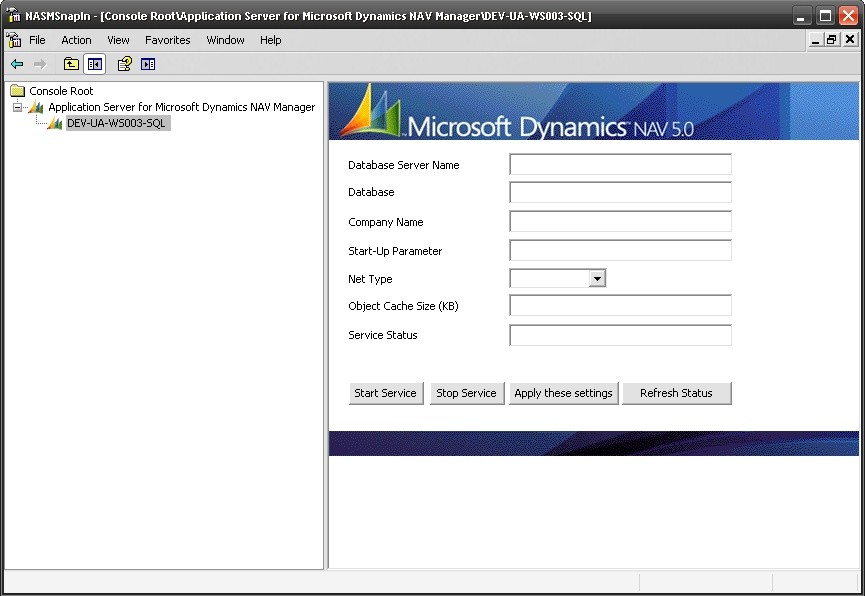Viewport: 865px width, 596px height.
Task: Click the "Service Status" label
Action: click(383, 335)
